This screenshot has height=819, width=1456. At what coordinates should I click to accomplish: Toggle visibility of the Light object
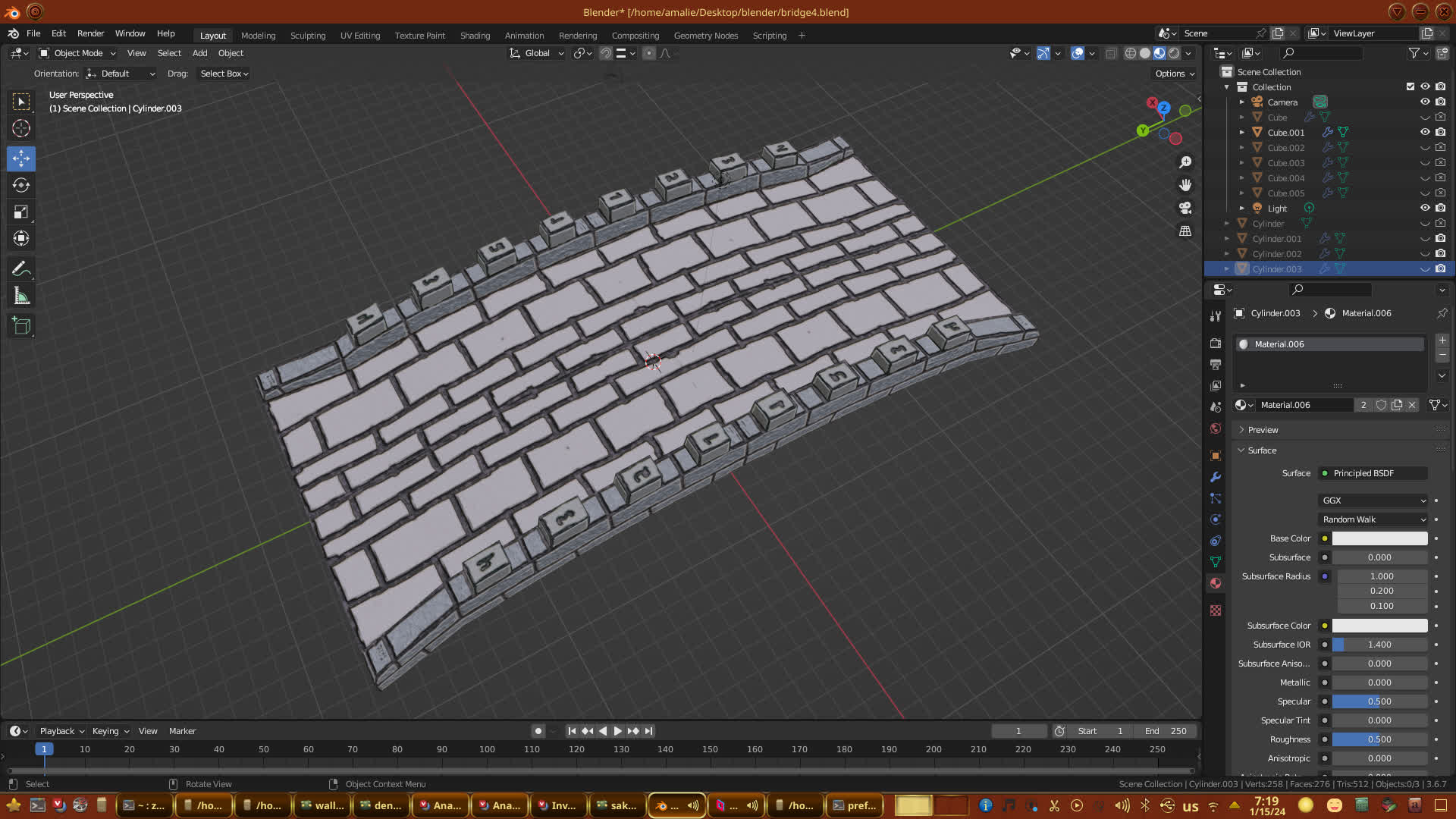click(1425, 208)
